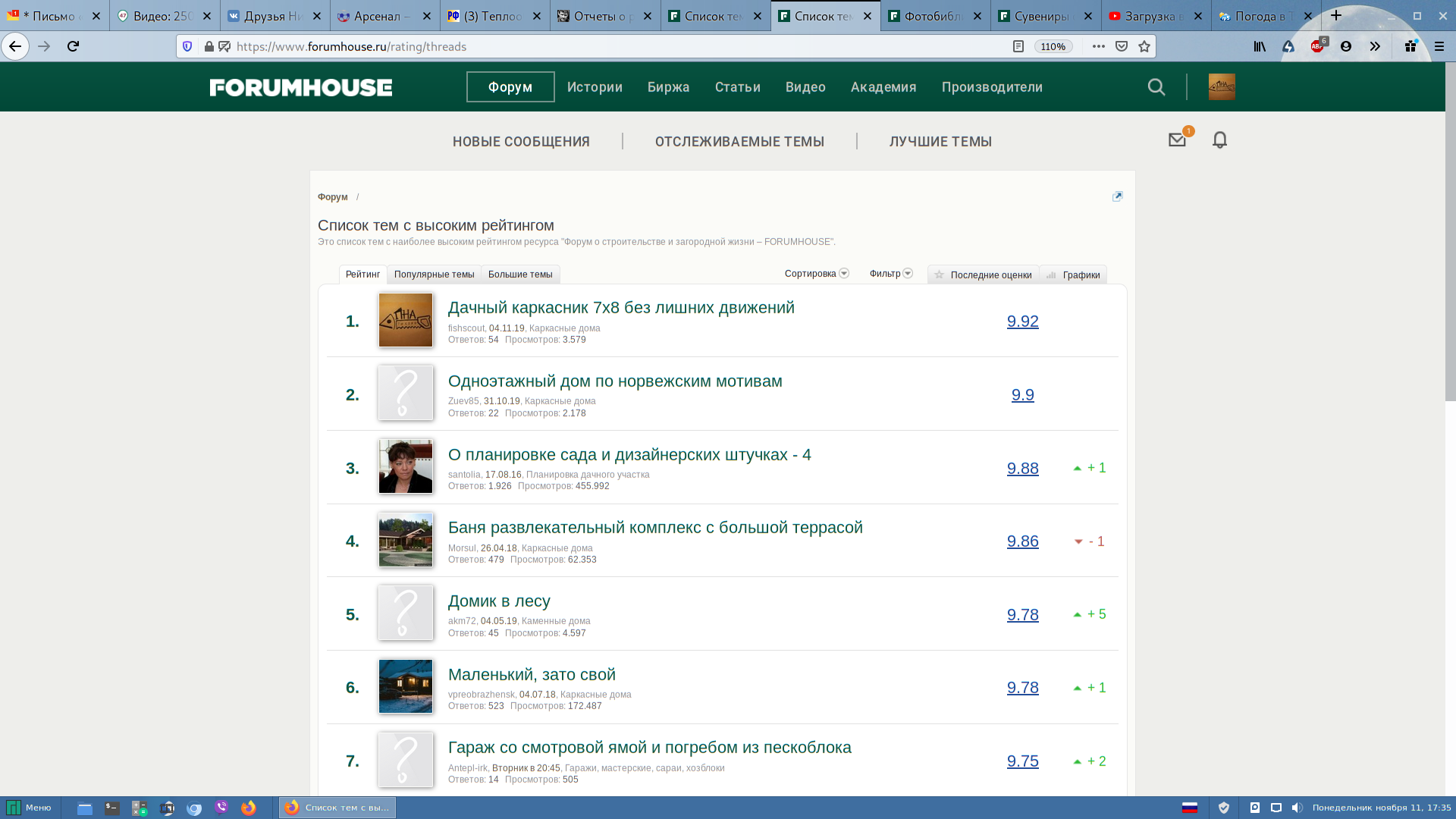Open the topic Домик в лесу
The width and height of the screenshot is (1456, 819).
(x=499, y=601)
